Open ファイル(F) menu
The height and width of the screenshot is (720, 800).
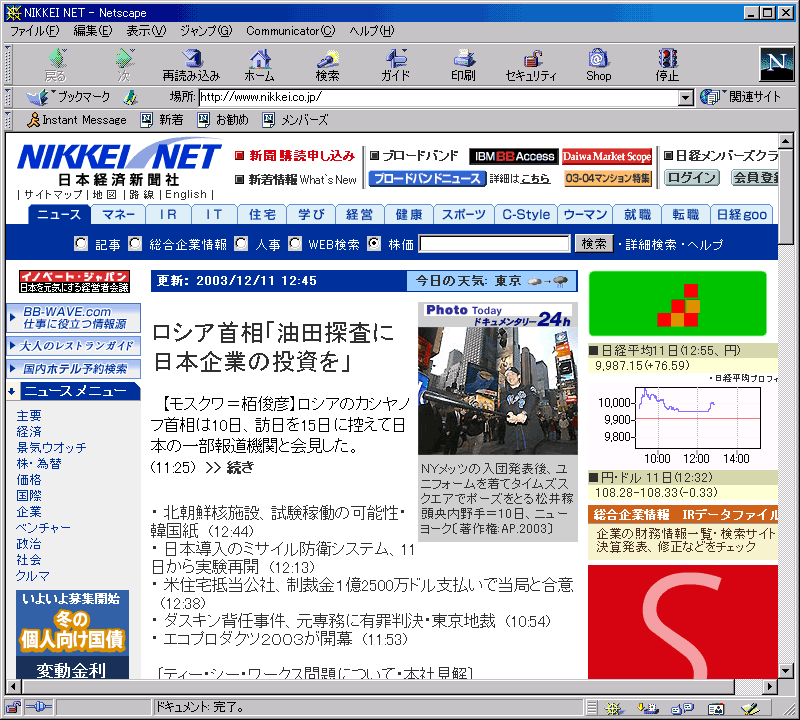34,31
